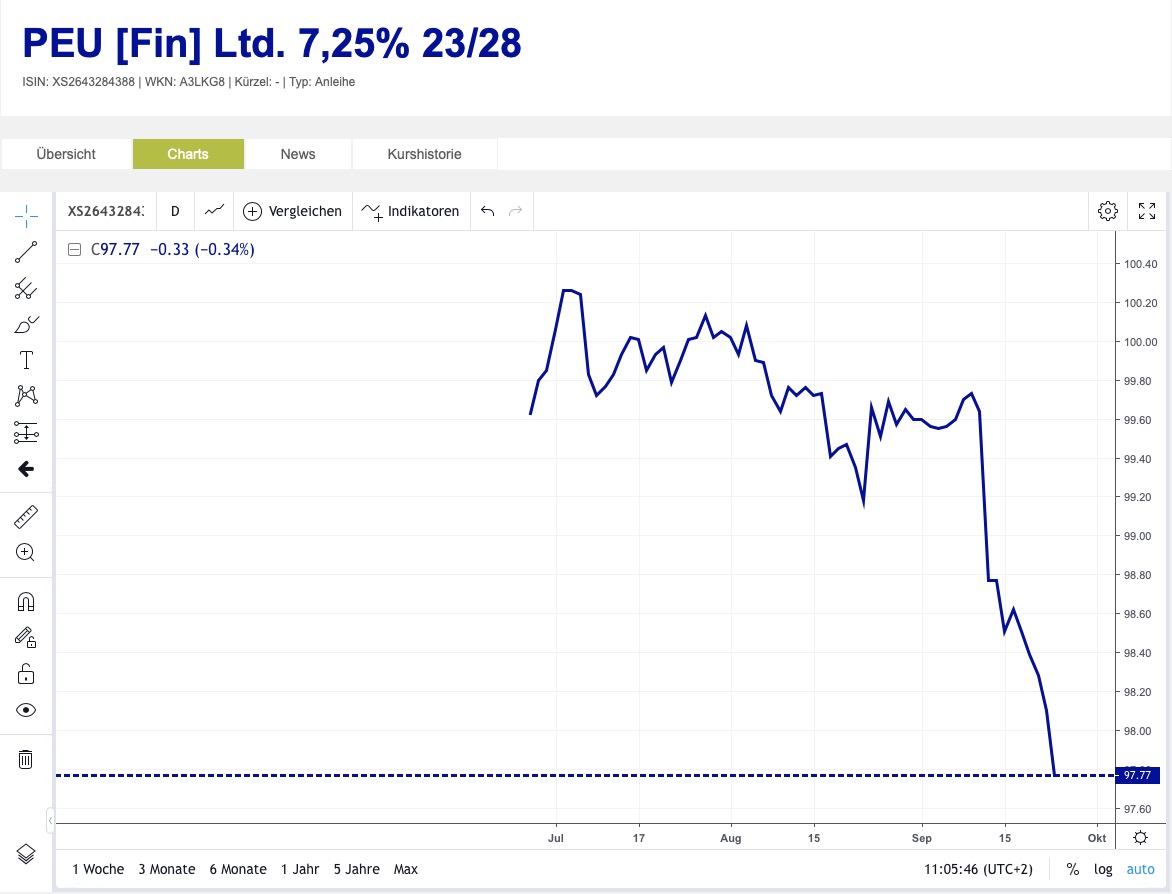Collapse the price legend

click(74, 250)
